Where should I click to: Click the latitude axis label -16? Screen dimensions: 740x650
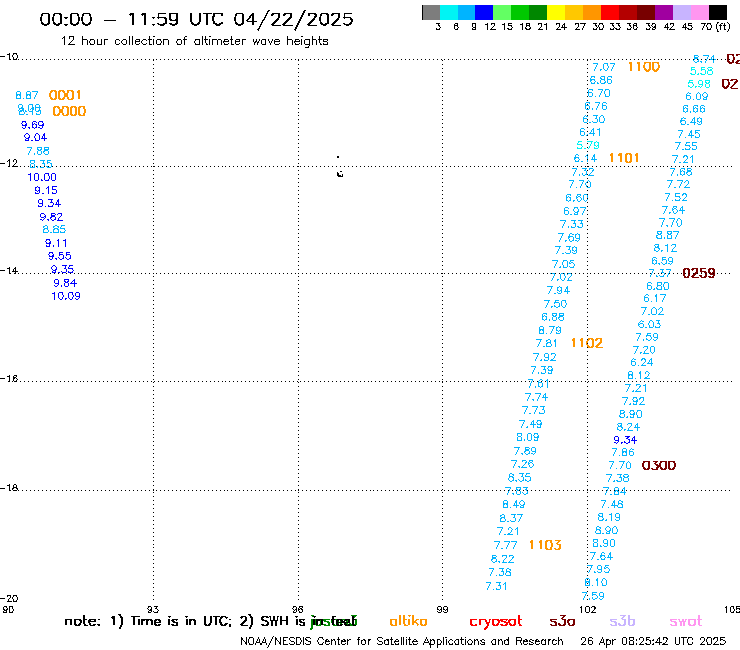(9, 379)
